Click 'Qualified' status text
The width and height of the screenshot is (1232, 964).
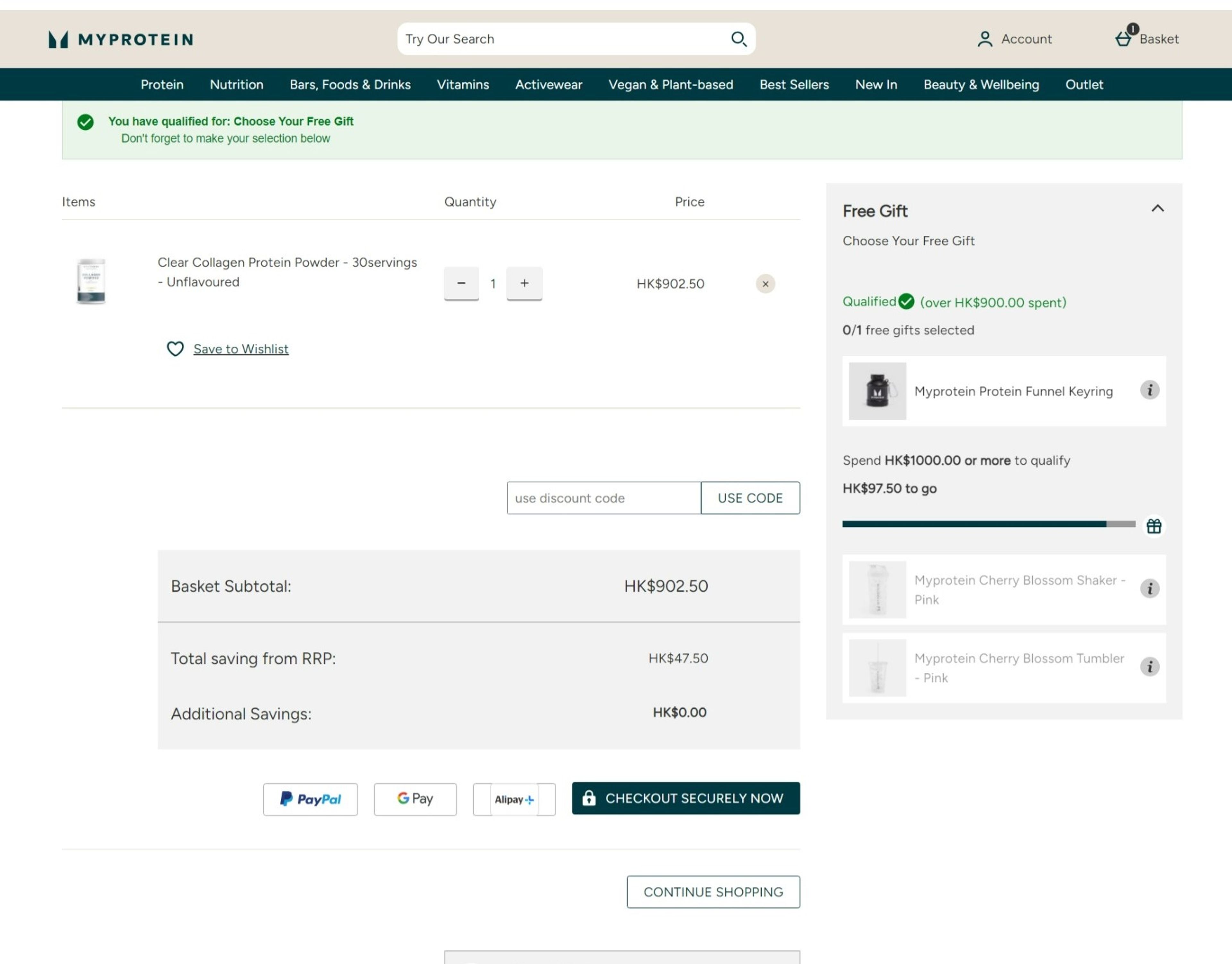point(869,301)
